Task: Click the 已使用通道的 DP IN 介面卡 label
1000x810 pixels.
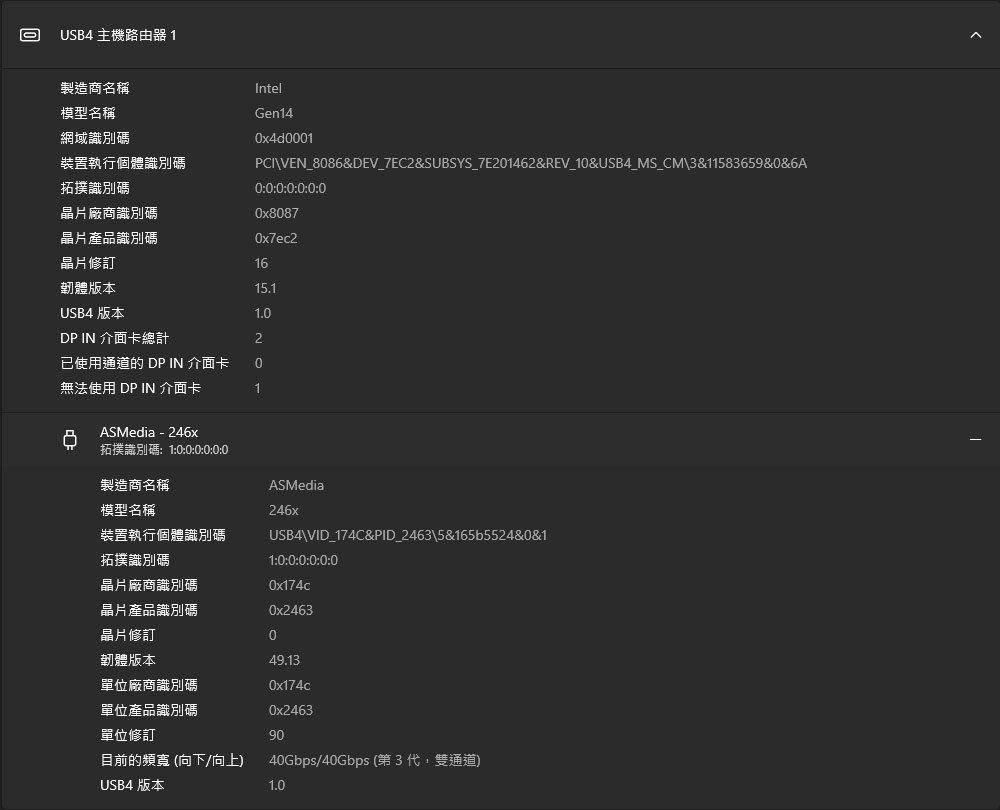Action: (144, 363)
